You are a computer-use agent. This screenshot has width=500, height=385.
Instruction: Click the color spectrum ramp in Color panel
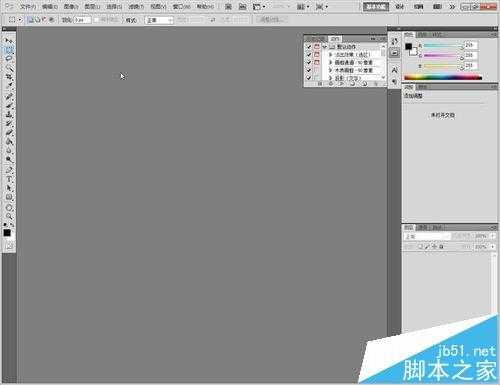coord(443,78)
